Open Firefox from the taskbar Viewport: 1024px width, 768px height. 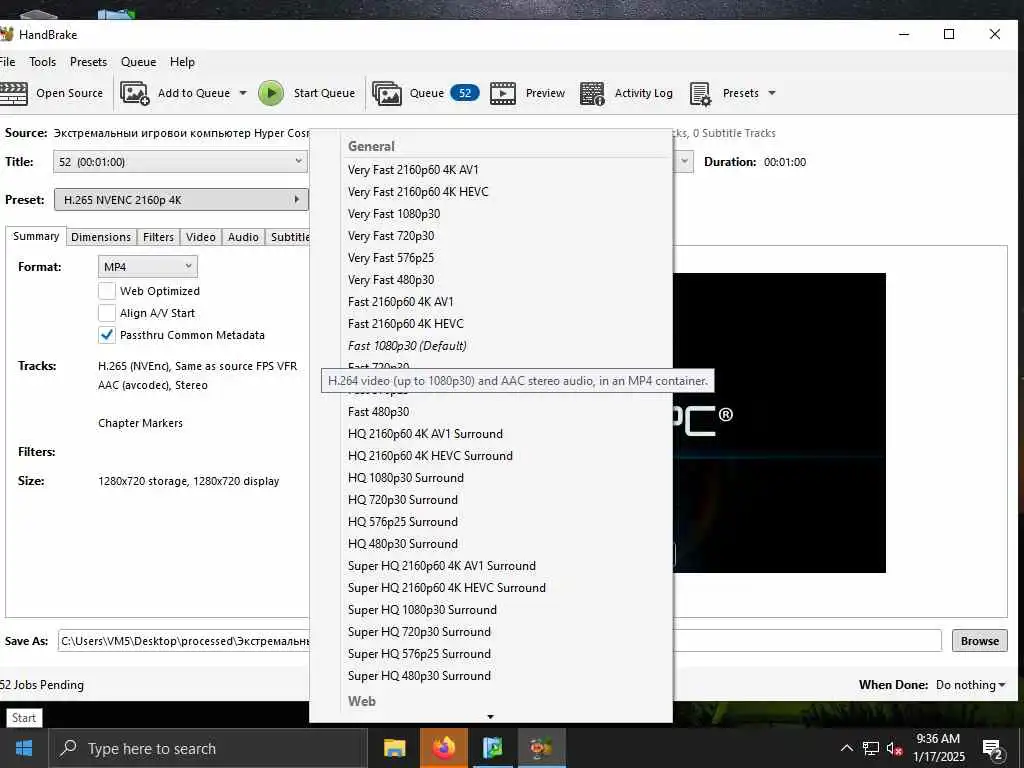pos(444,748)
